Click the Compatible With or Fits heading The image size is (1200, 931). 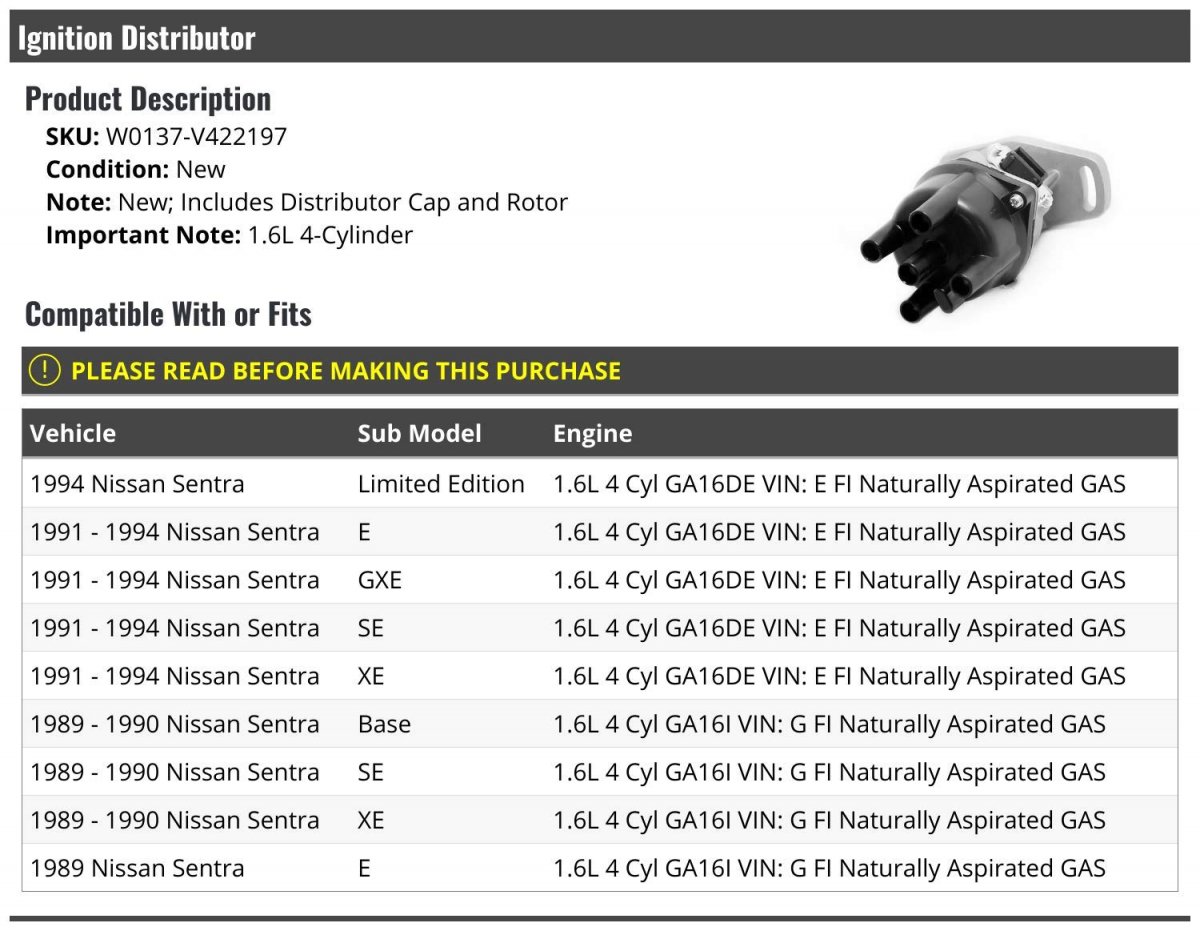click(168, 314)
